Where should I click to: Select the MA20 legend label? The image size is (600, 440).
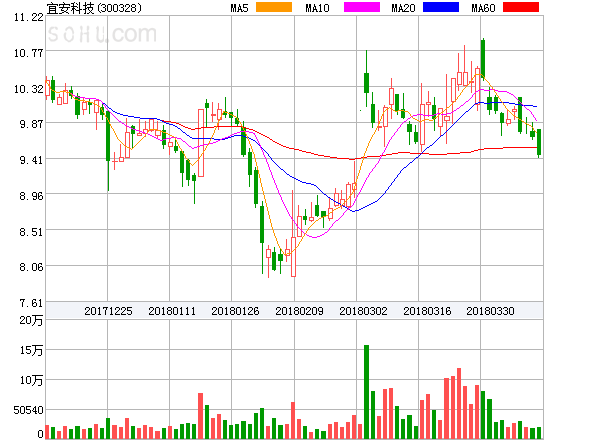pyautogui.click(x=403, y=8)
